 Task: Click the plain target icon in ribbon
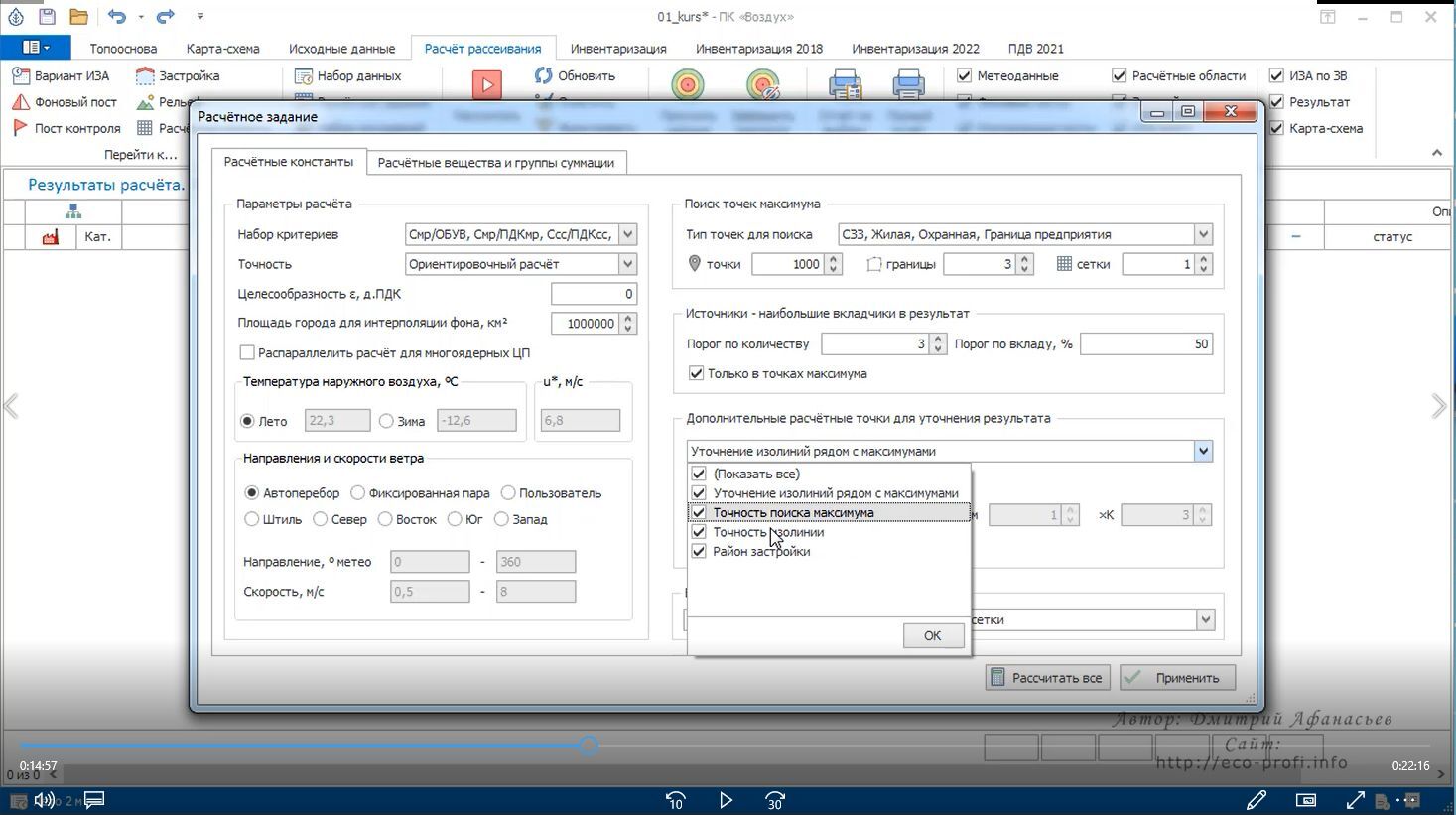tap(687, 85)
